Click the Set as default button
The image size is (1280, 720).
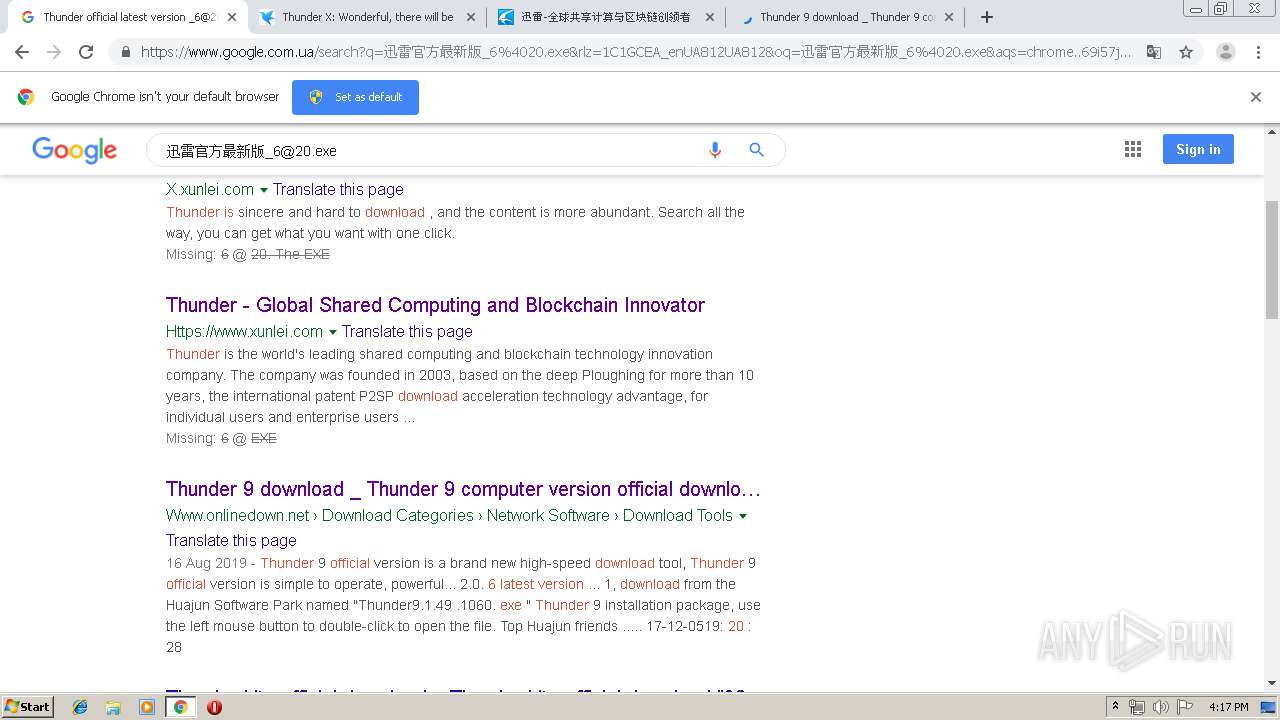tap(355, 97)
